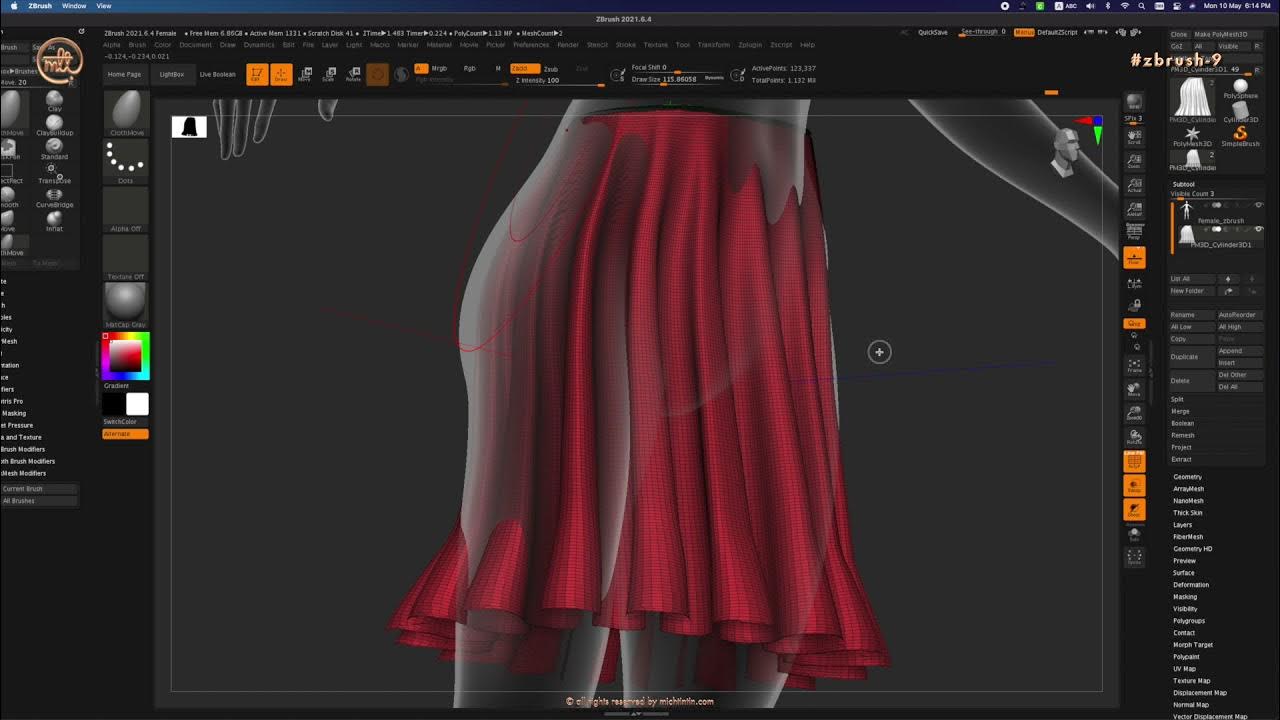Viewport: 1280px width, 720px height.
Task: Toggle the Transp transparency button
Action: click(x=1134, y=486)
